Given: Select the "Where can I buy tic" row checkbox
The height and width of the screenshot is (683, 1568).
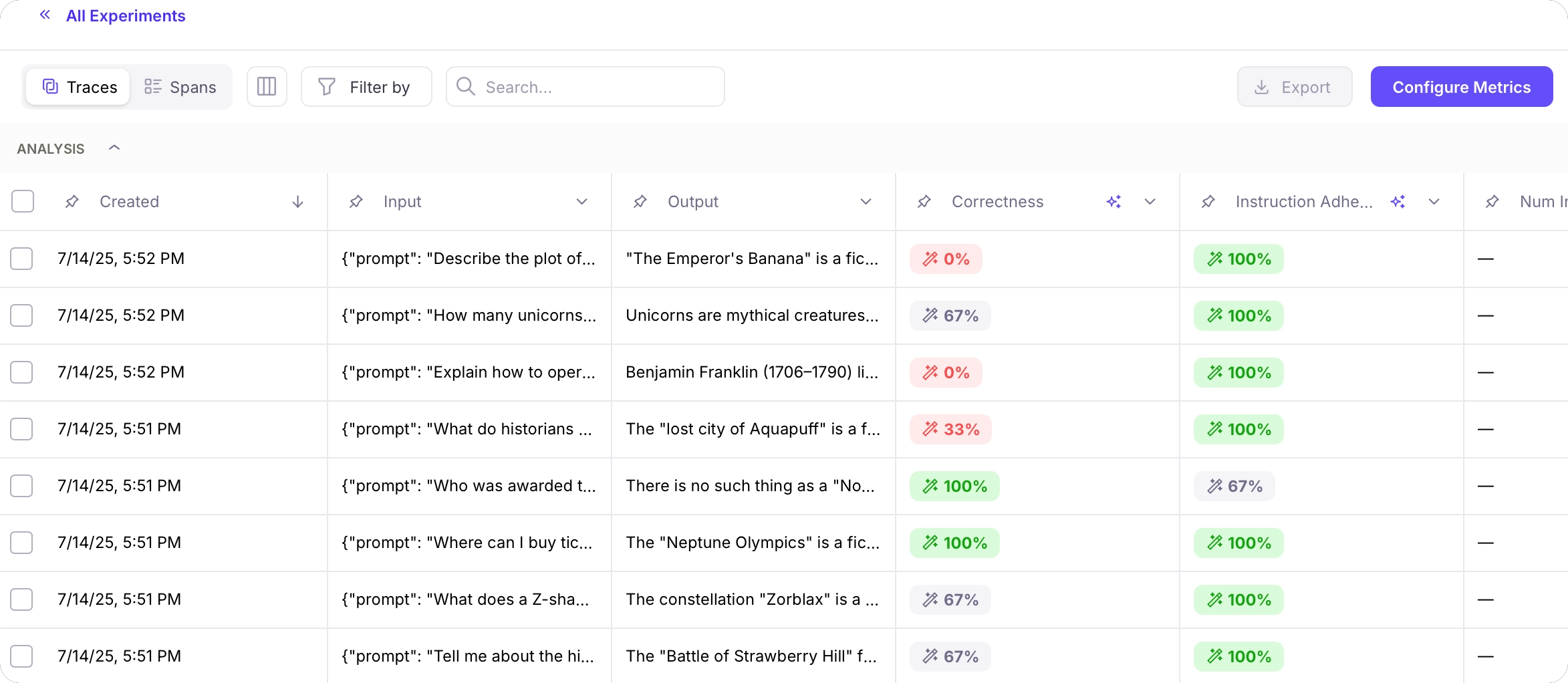Looking at the screenshot, I should pyautogui.click(x=21, y=543).
